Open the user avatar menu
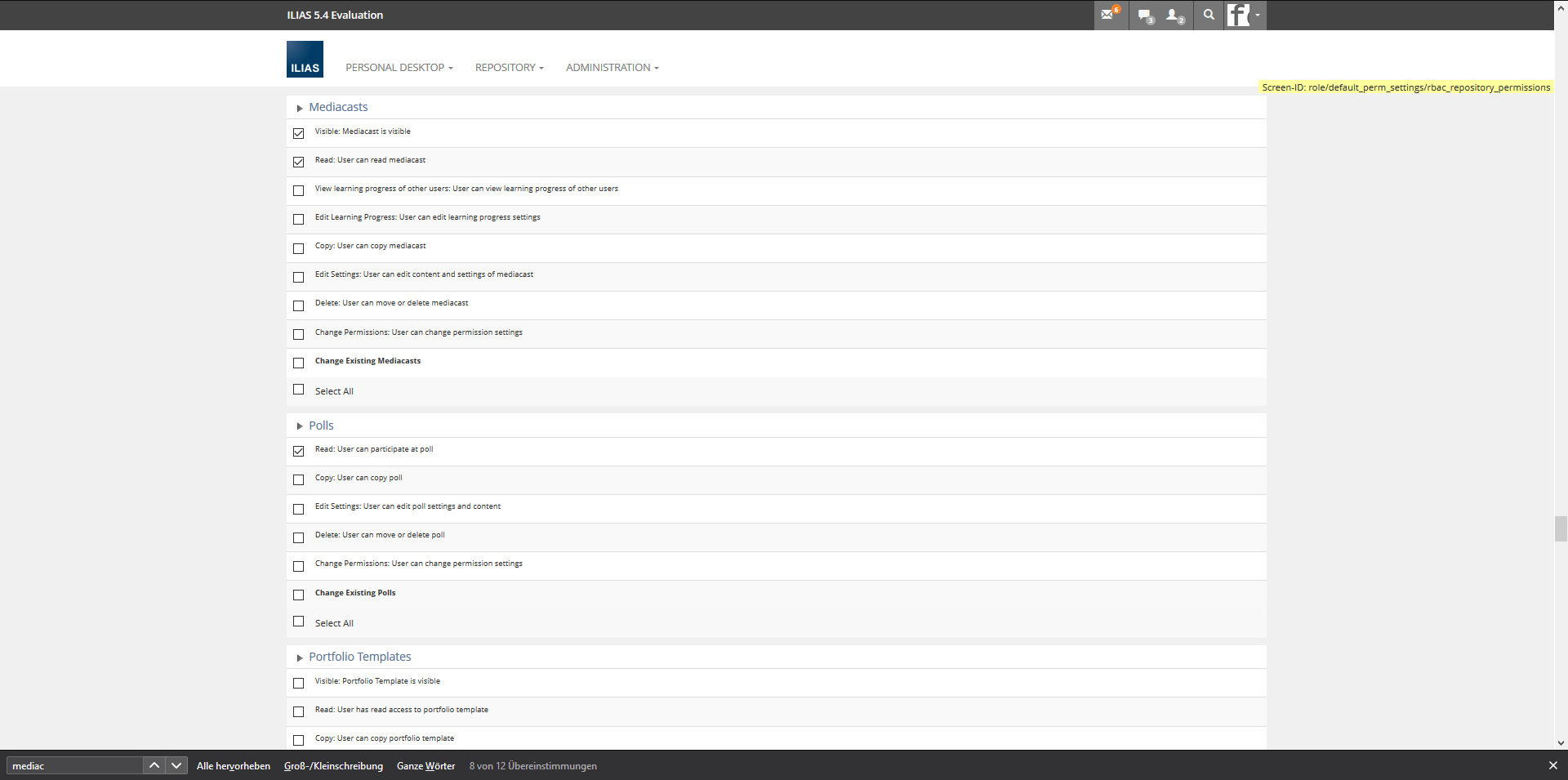 [x=1244, y=15]
